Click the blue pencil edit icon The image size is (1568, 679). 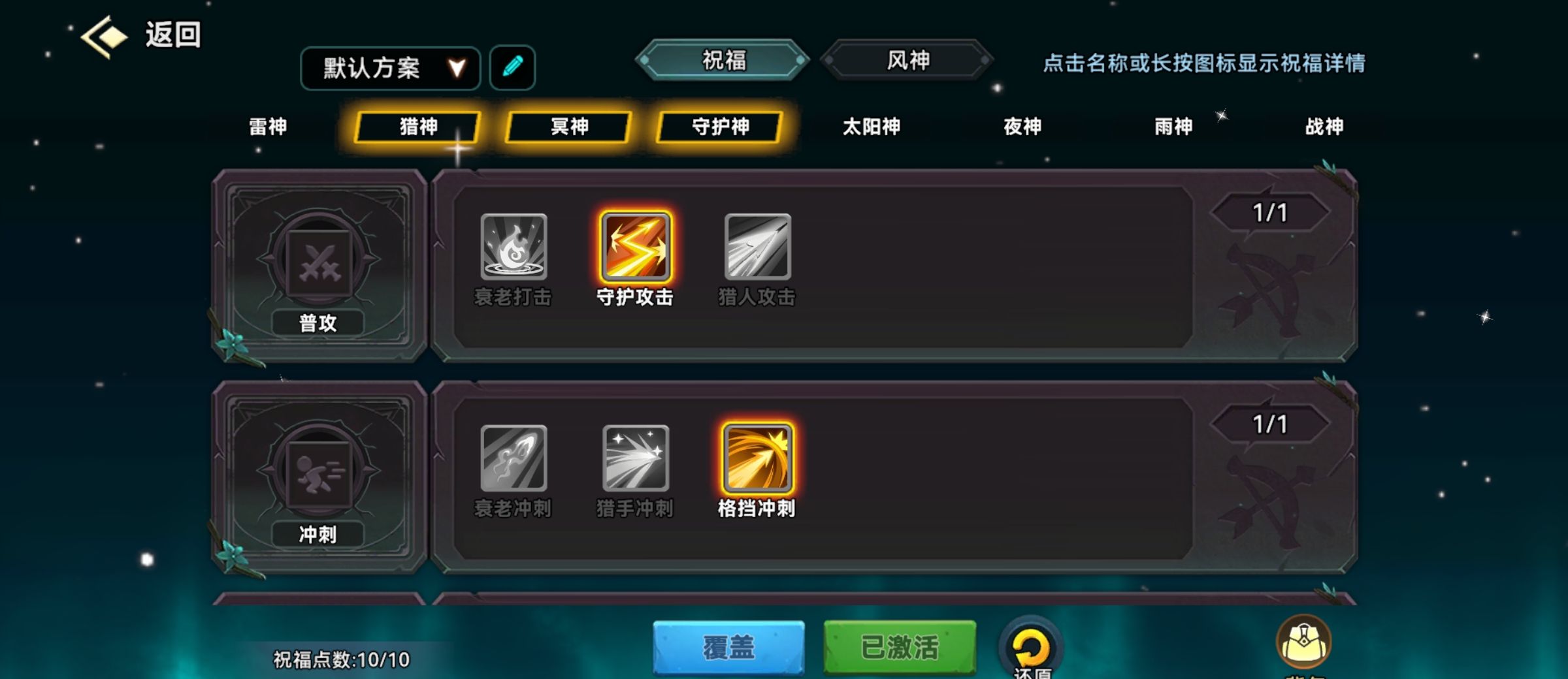pos(512,67)
